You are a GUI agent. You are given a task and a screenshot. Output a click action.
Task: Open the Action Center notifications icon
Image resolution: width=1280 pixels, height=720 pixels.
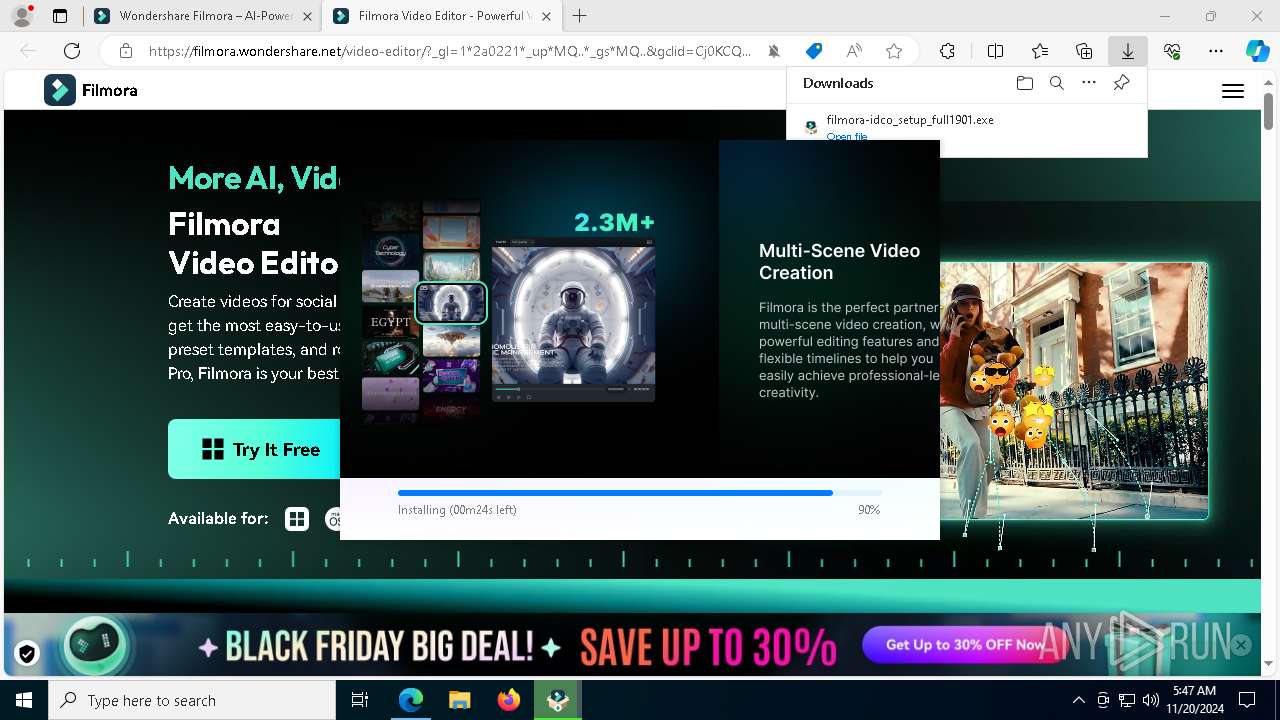tap(1247, 700)
